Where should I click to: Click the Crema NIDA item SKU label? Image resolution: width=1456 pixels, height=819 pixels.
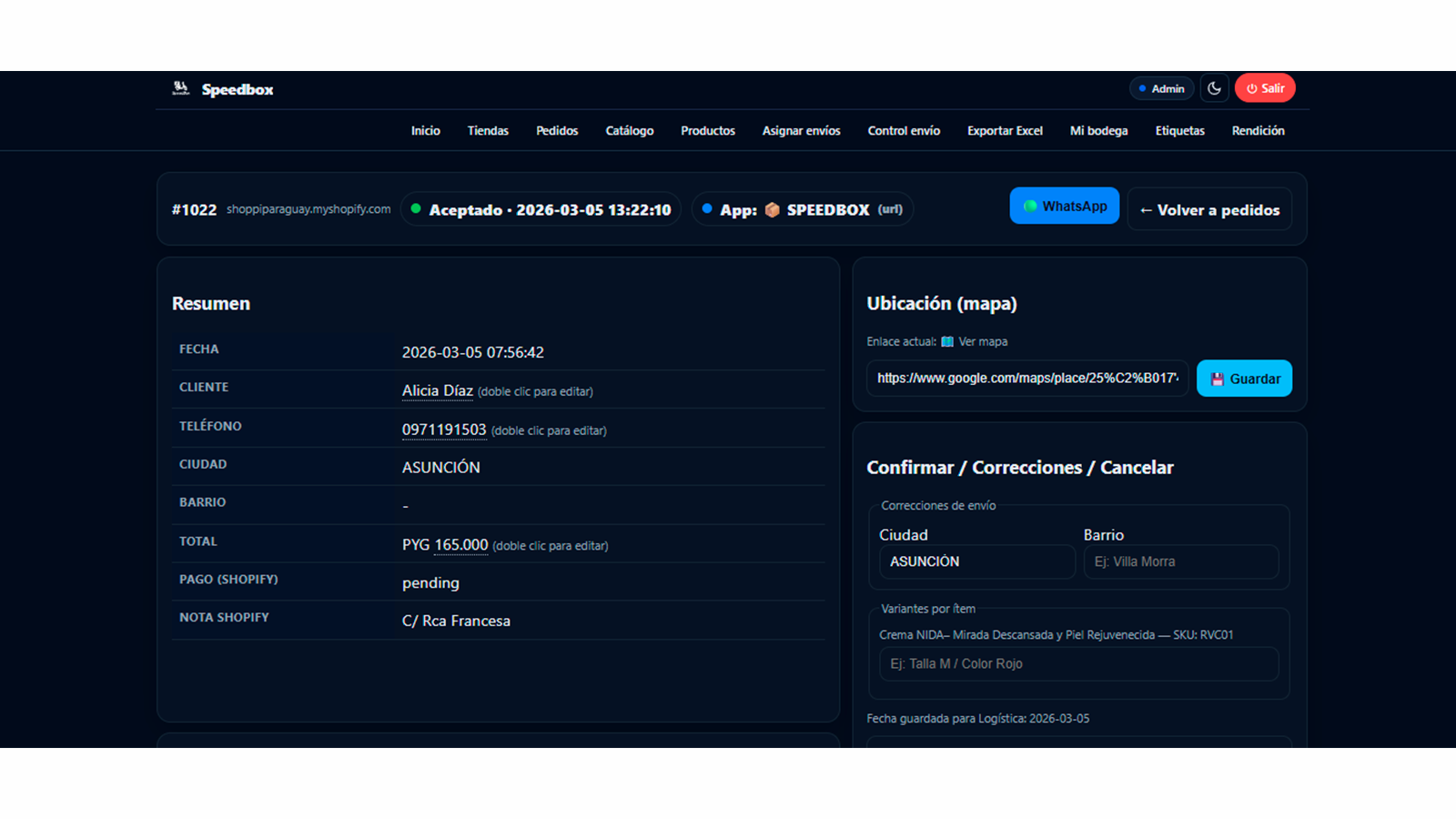pos(1056,635)
